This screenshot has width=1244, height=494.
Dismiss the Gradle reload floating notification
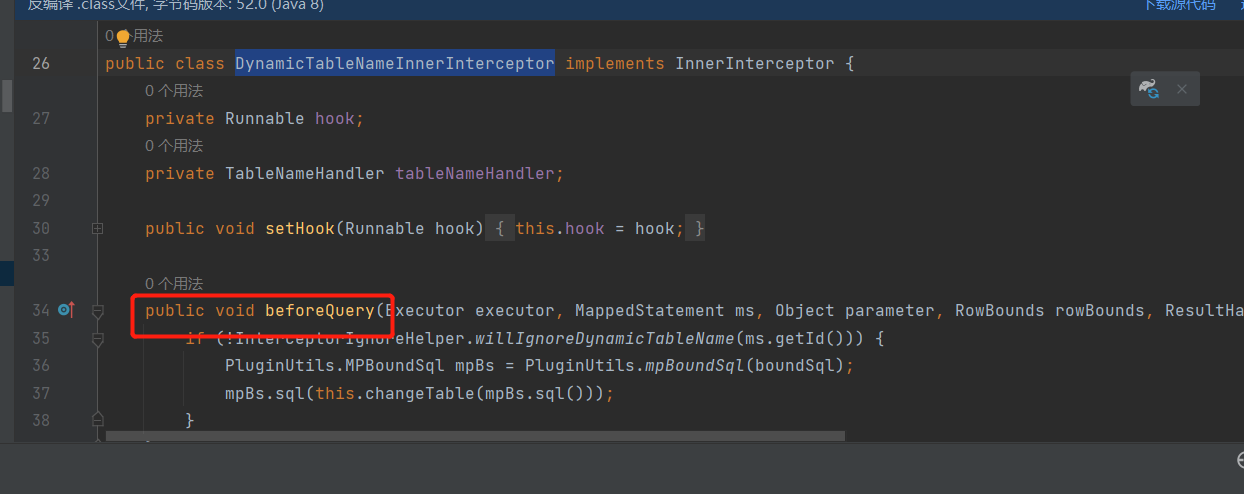click(x=1181, y=89)
